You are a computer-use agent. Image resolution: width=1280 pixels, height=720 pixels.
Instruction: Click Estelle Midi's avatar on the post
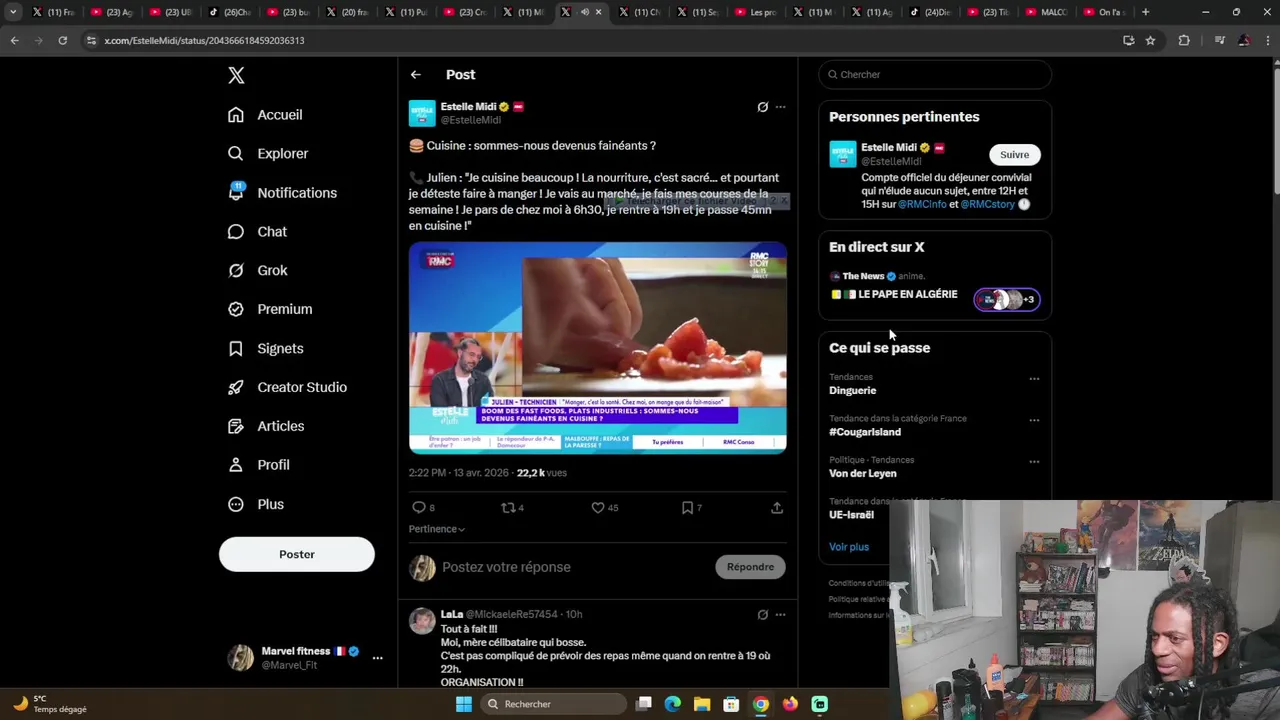tap(422, 113)
